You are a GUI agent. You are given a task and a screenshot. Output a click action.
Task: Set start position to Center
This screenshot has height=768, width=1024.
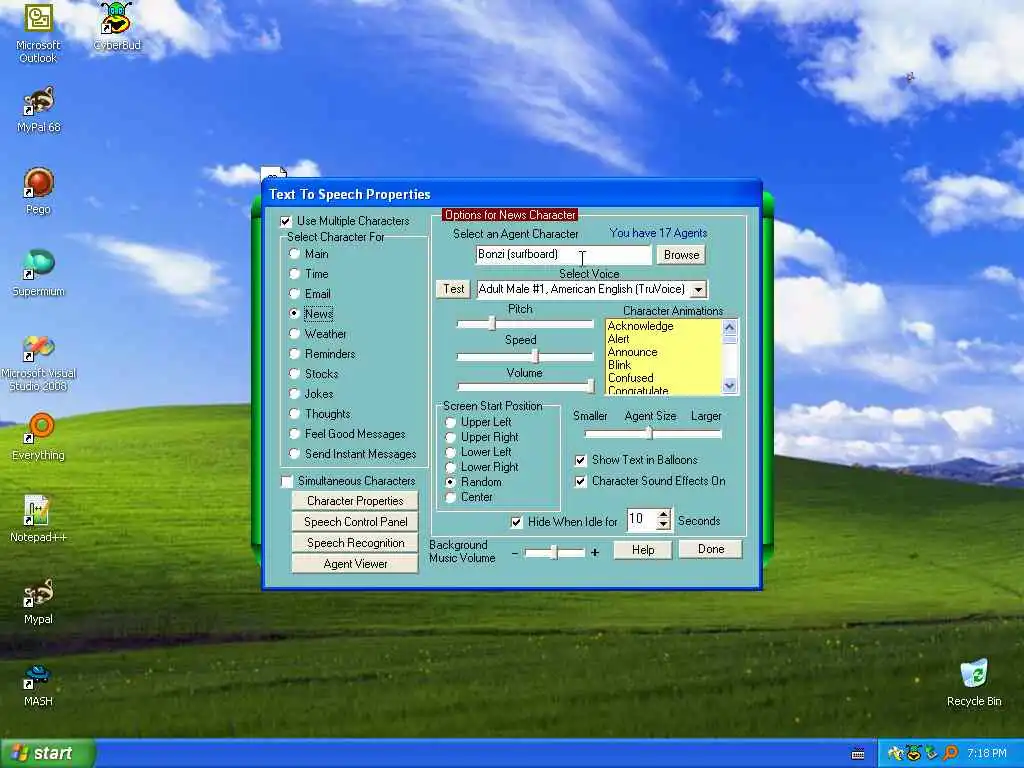(451, 498)
